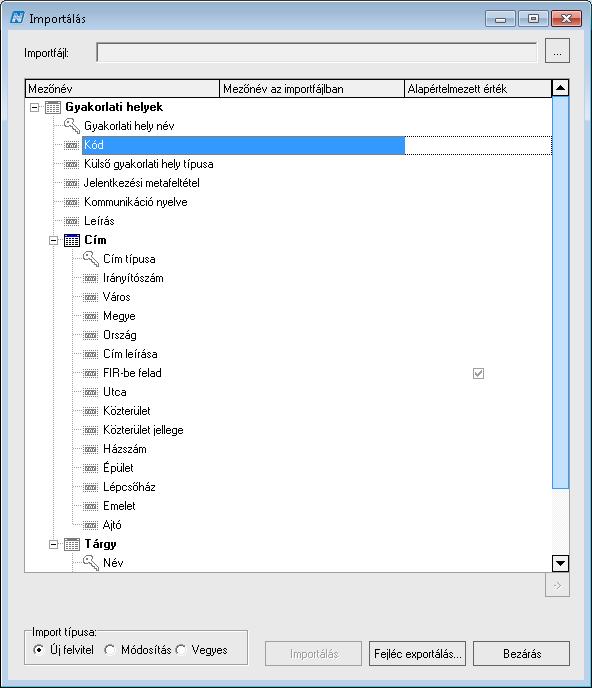The height and width of the screenshot is (688, 592).
Task: Click the field icon beside Épület
Action: coord(90,468)
